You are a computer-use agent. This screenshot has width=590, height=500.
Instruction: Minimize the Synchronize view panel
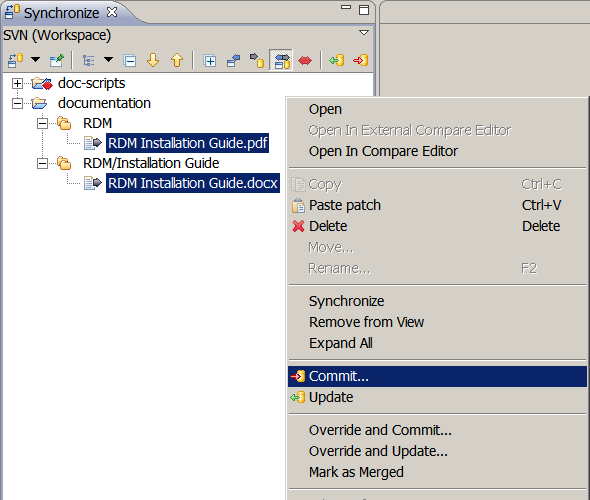point(345,7)
